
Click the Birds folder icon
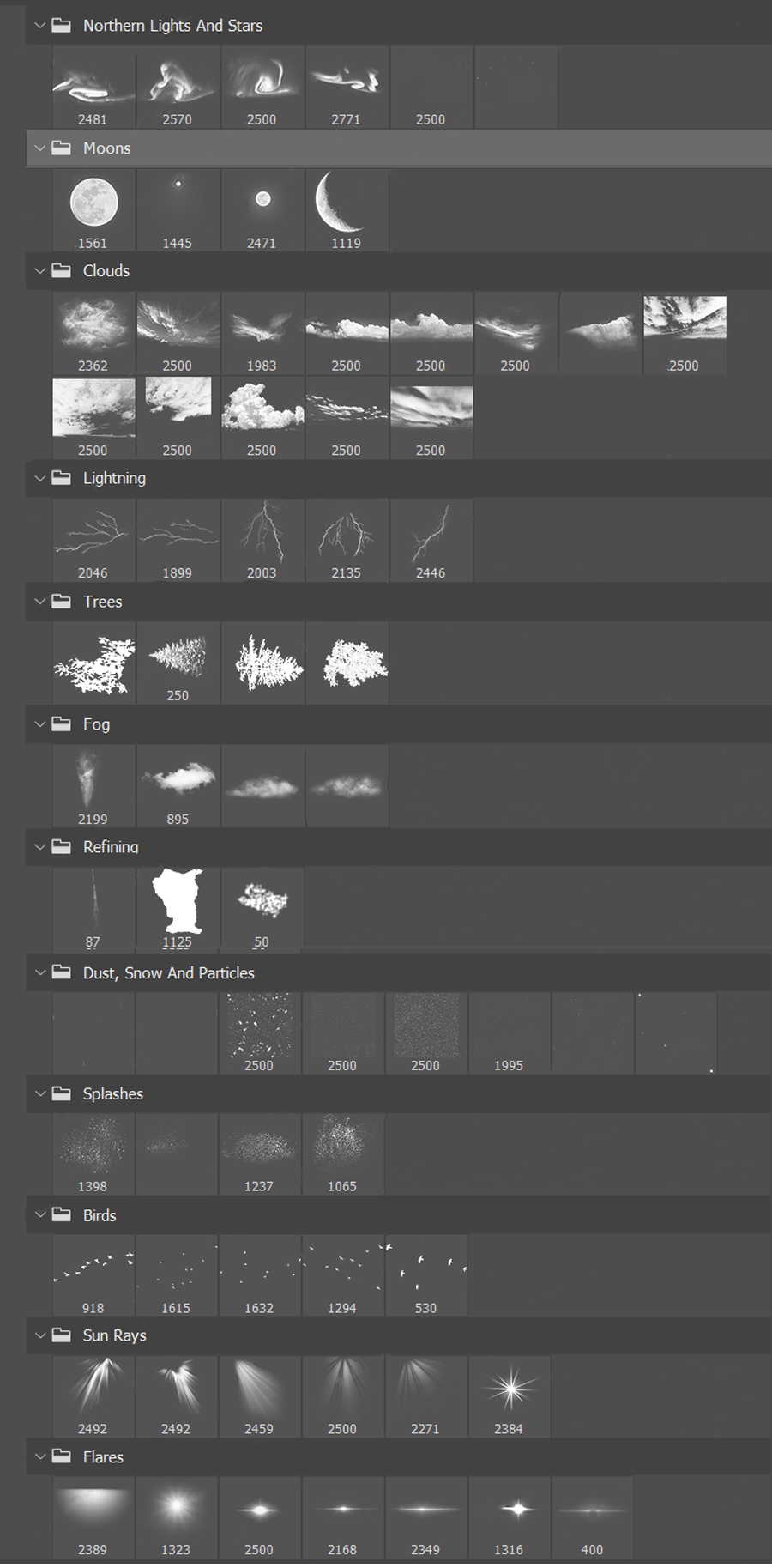click(61, 1215)
